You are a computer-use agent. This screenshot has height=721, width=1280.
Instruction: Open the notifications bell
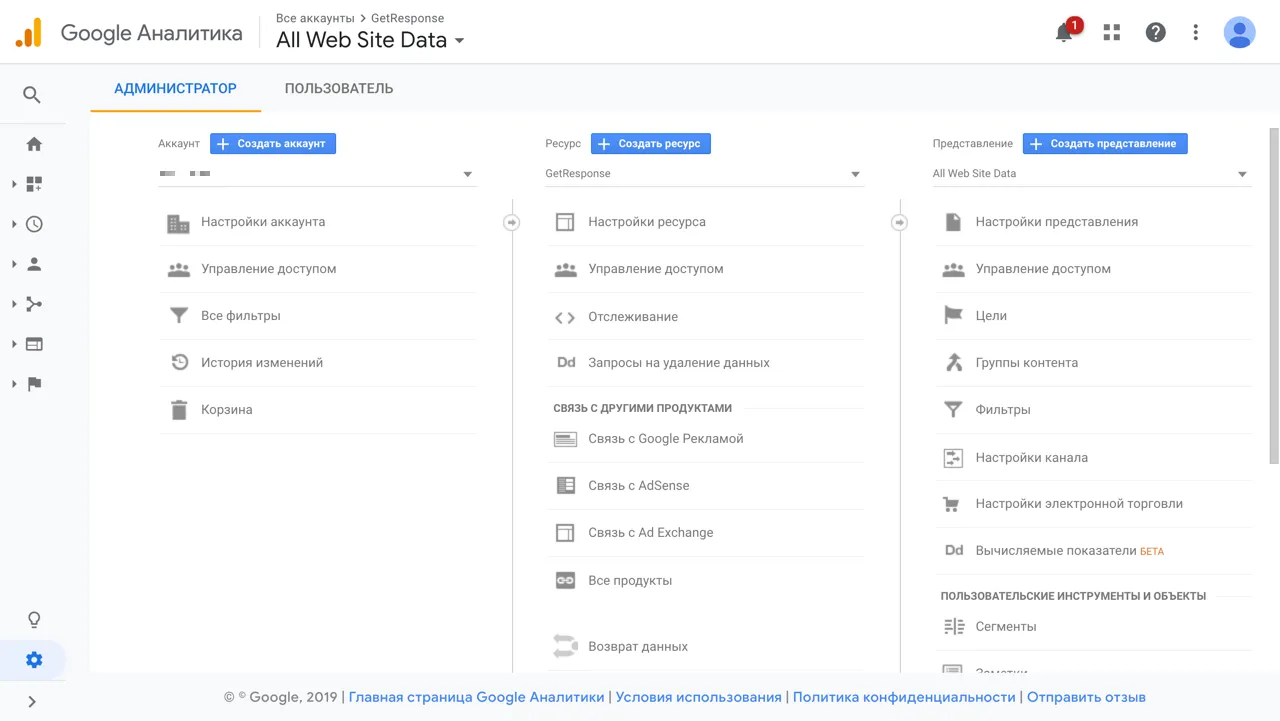(x=1064, y=32)
